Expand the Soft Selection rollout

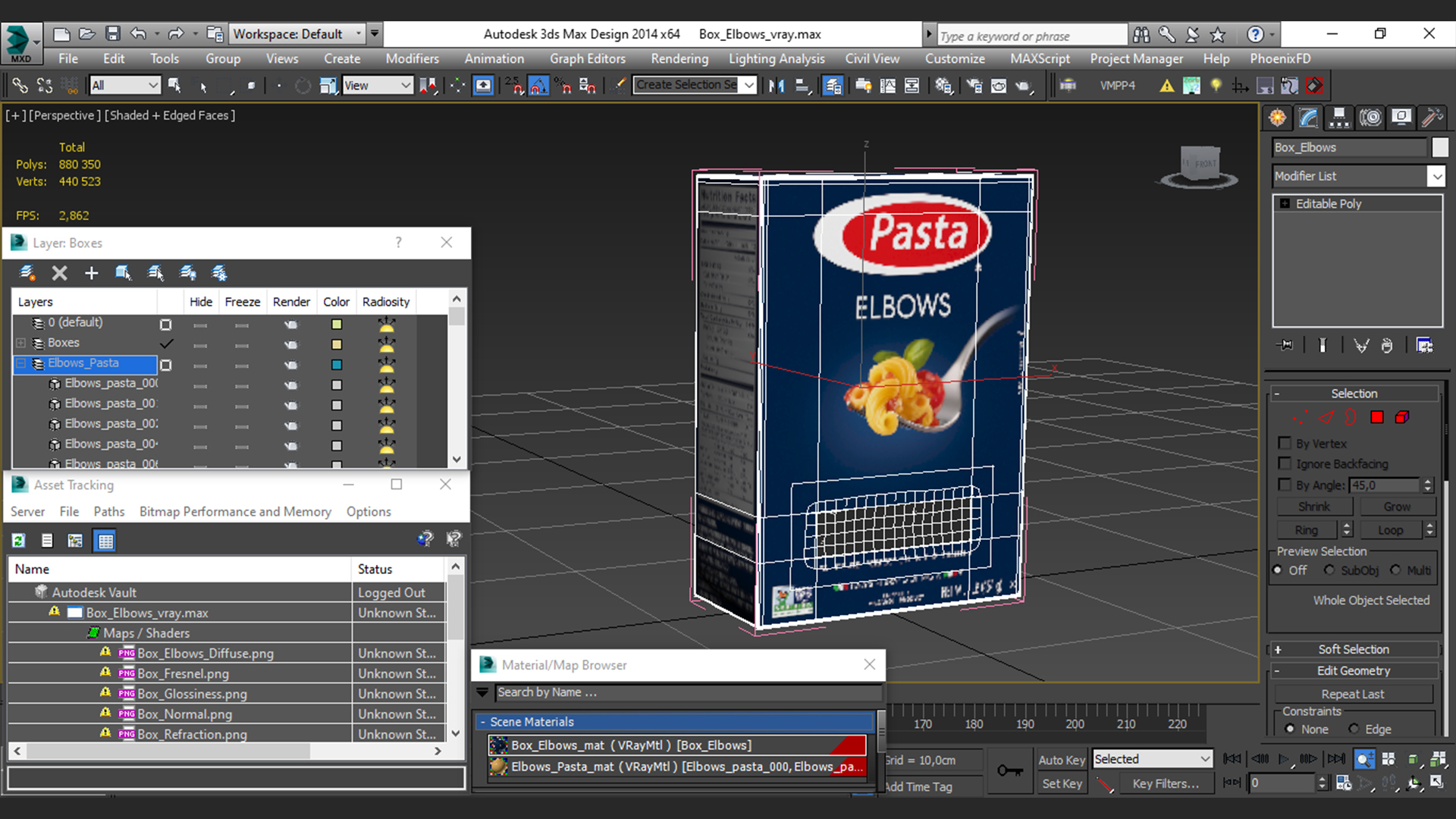[1354, 649]
